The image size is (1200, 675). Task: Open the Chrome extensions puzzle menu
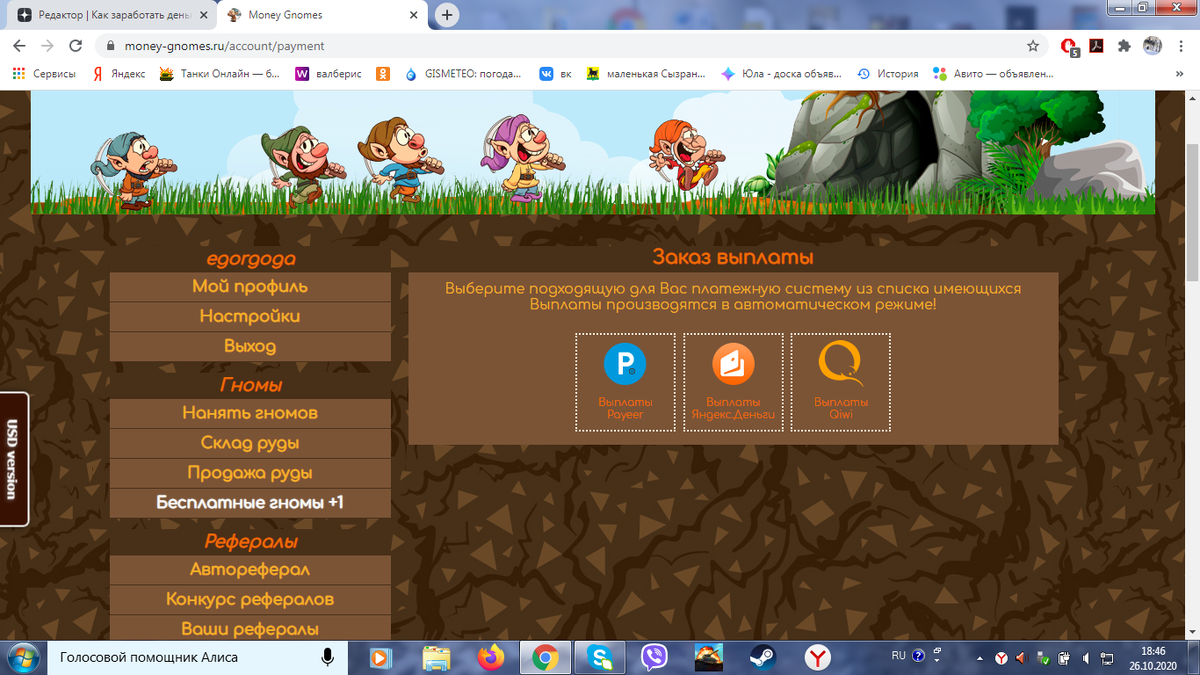click(x=1124, y=46)
